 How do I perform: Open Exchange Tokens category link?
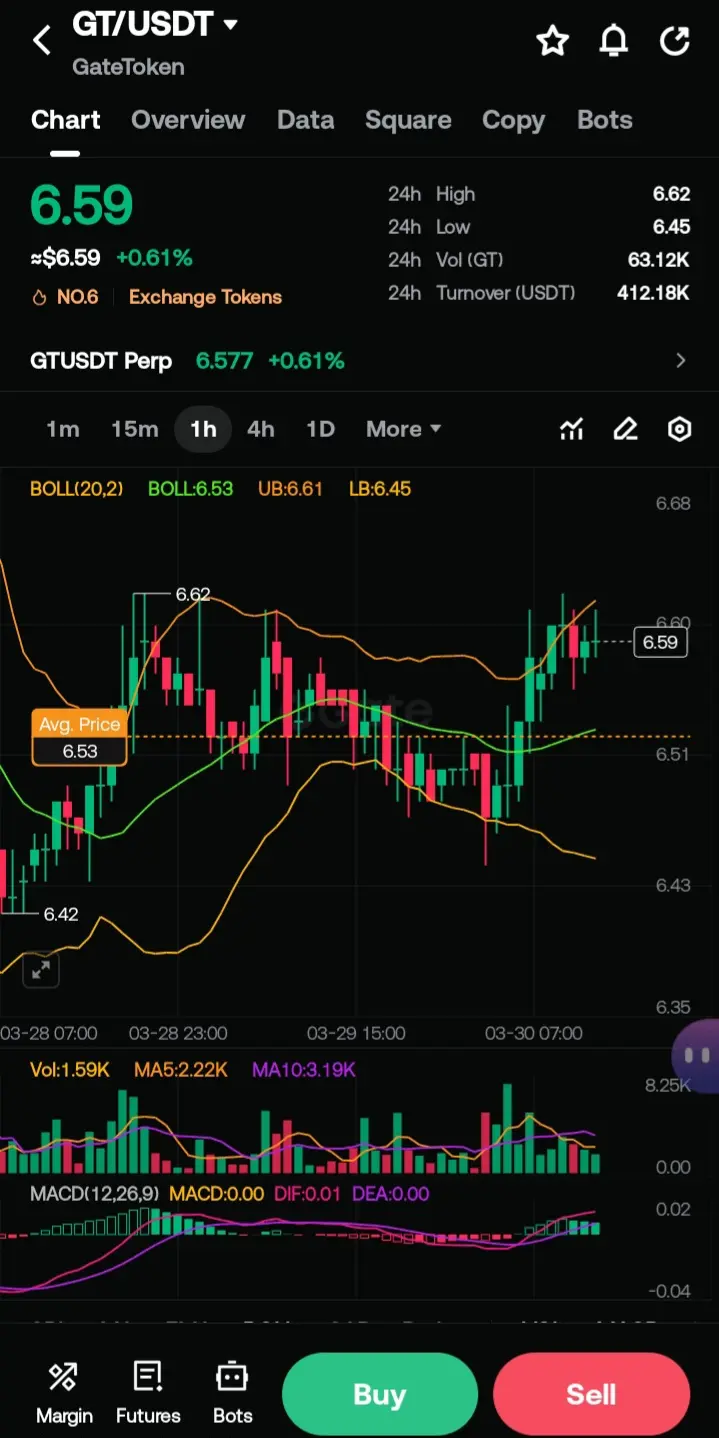[x=205, y=297]
